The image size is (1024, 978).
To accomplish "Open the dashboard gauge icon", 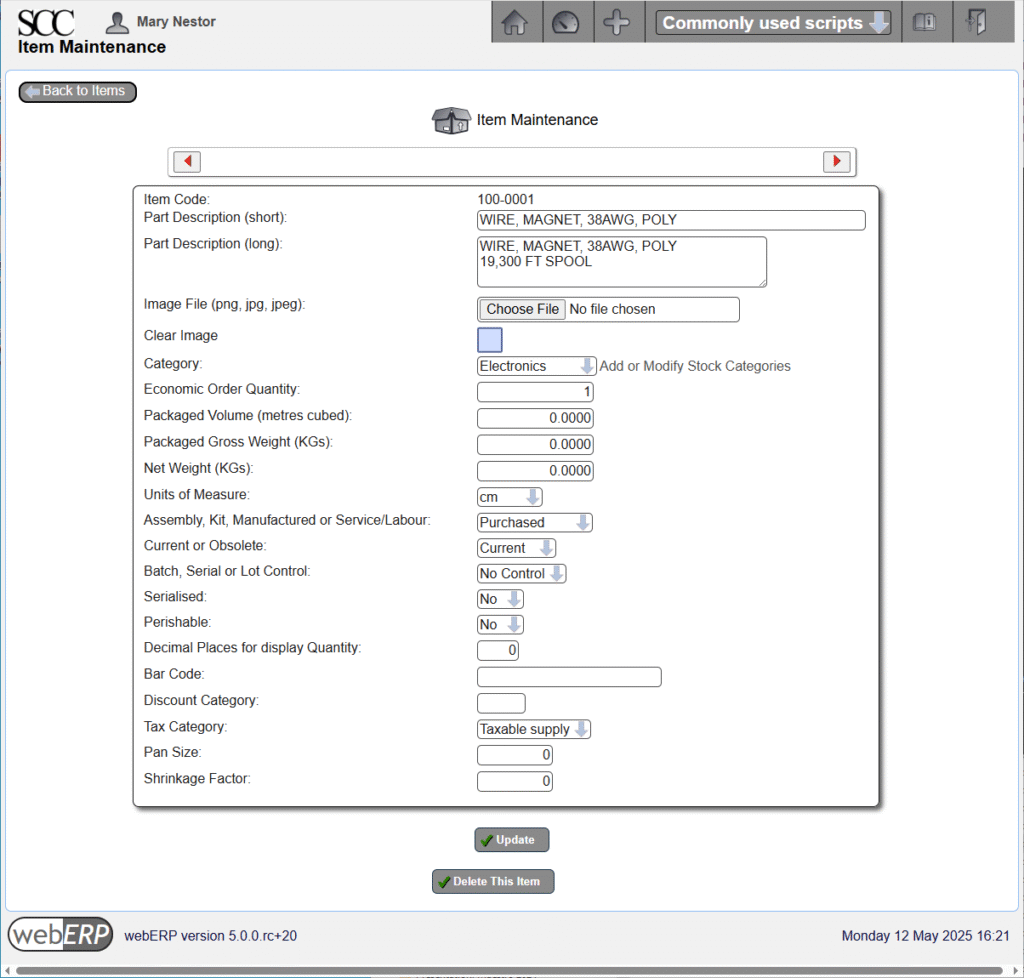I will 566,23.
